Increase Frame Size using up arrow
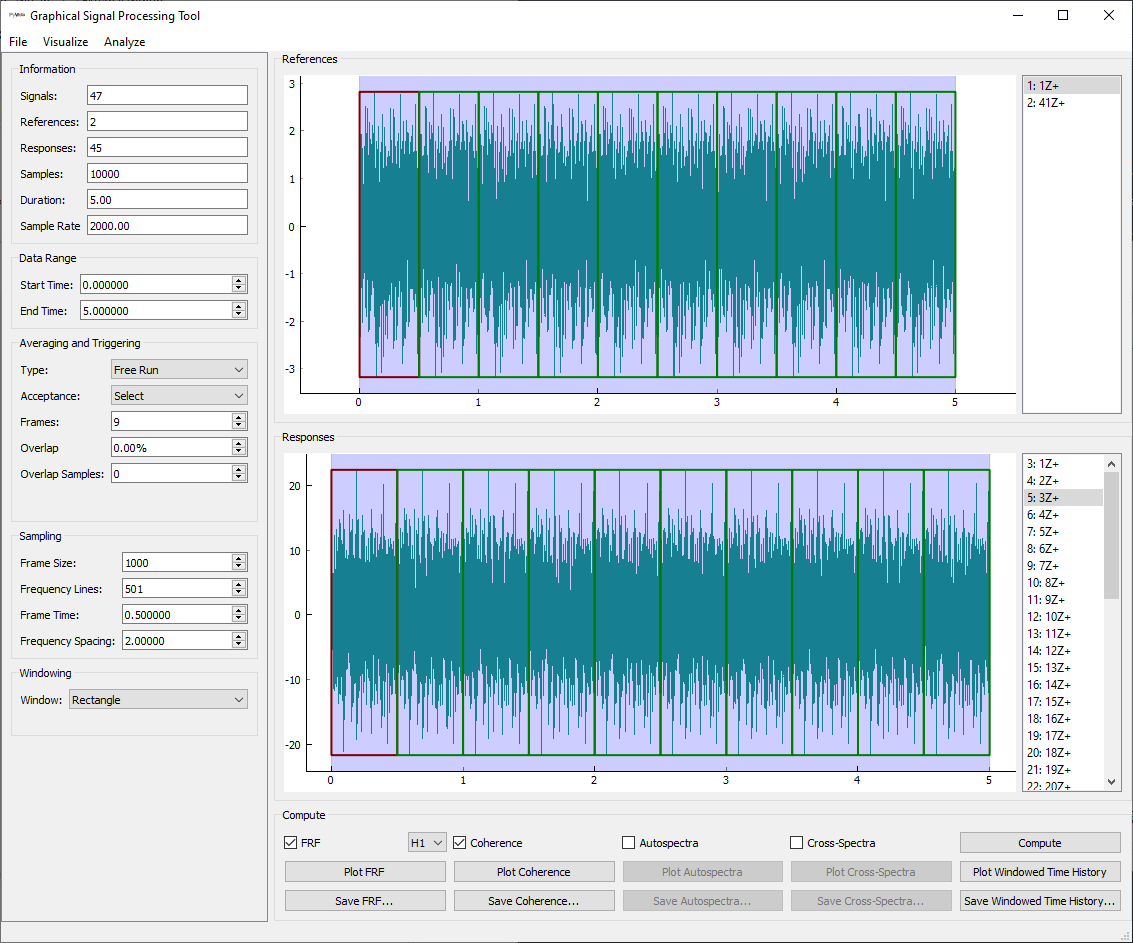 coord(238,559)
